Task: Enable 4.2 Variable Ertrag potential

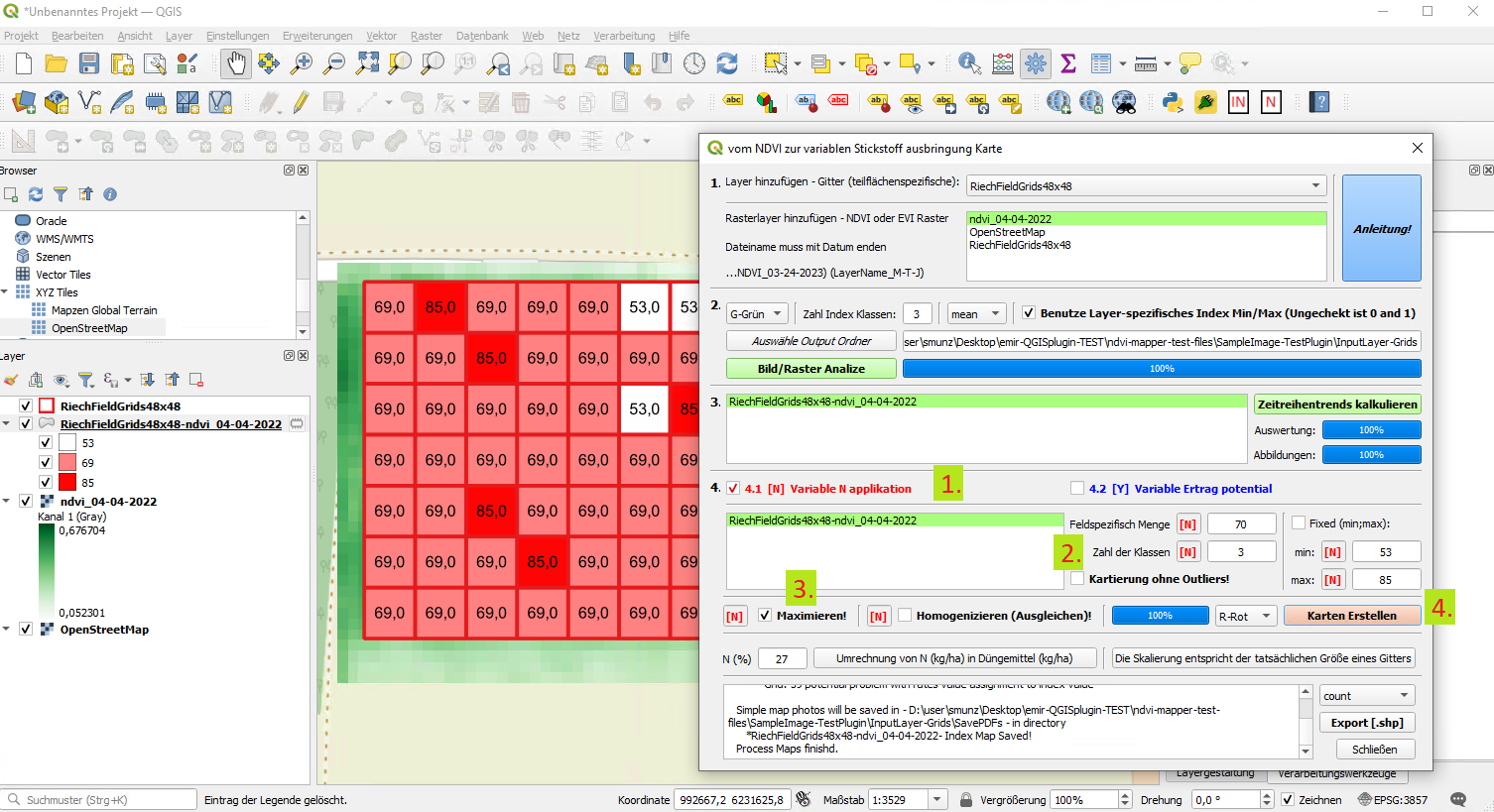Action: point(1077,488)
